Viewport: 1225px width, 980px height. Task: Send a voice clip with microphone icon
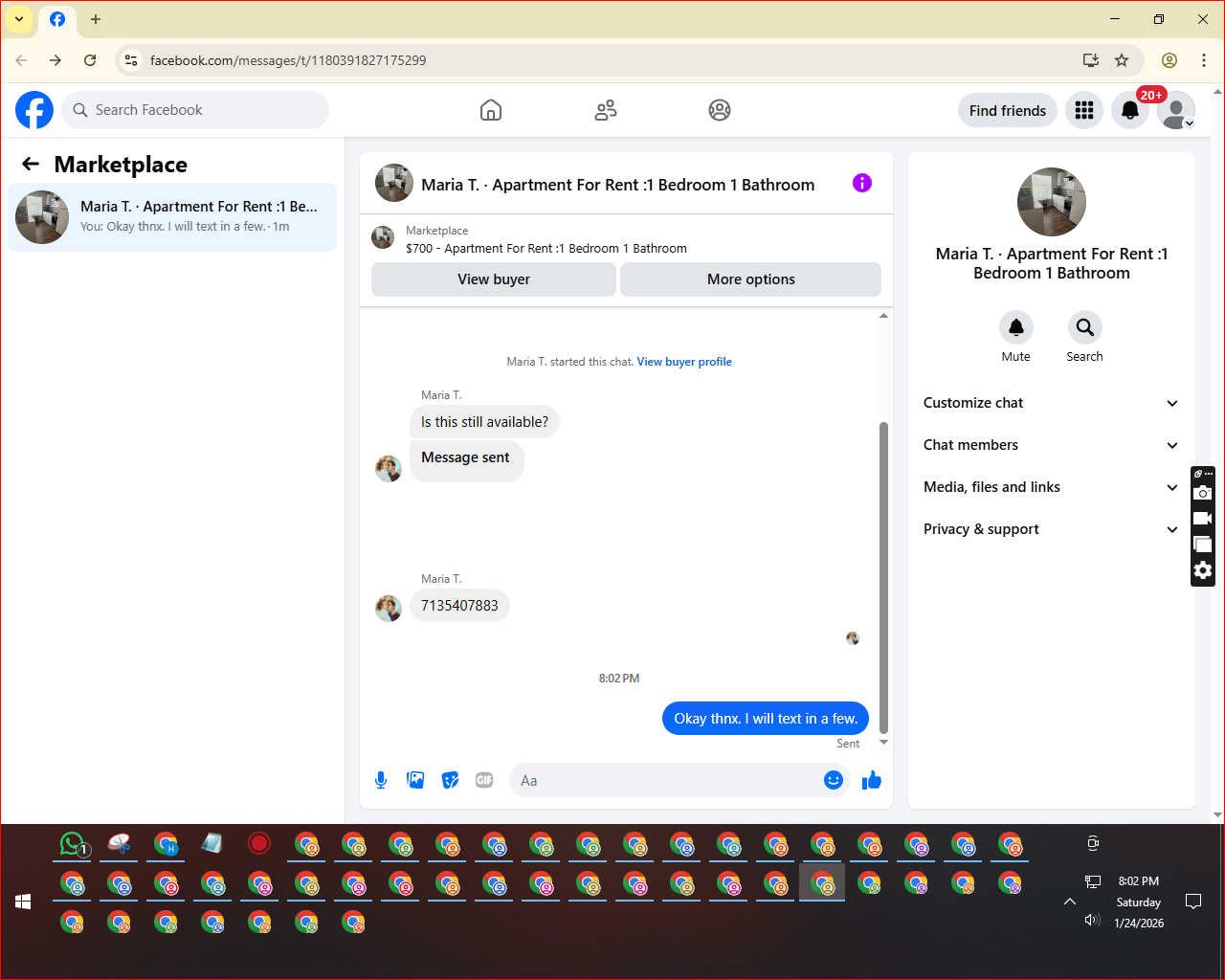pos(381,780)
